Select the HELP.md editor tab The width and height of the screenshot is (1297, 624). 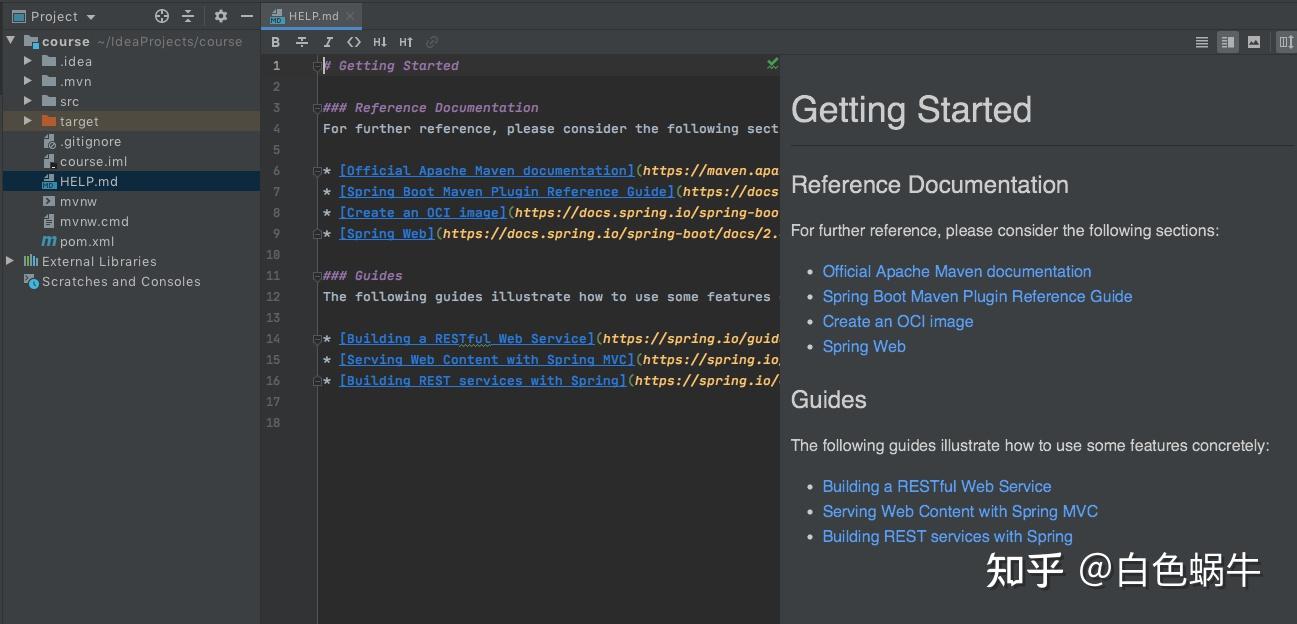pos(312,16)
